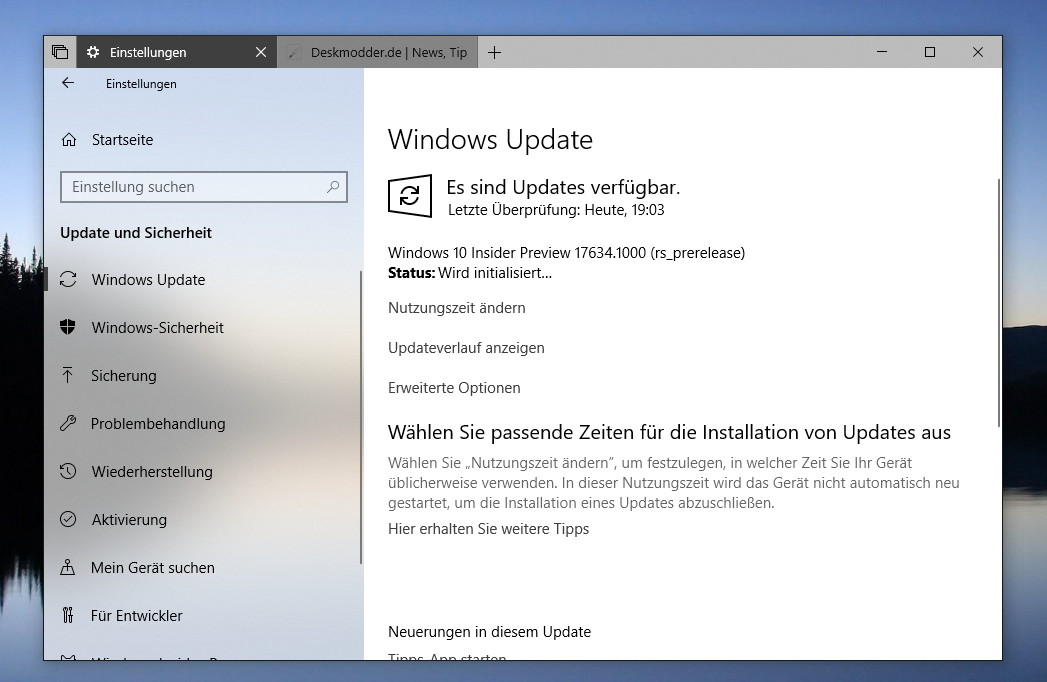Click the Aktivierung checkmark circle icon
The image size is (1047, 682).
pos(67,519)
